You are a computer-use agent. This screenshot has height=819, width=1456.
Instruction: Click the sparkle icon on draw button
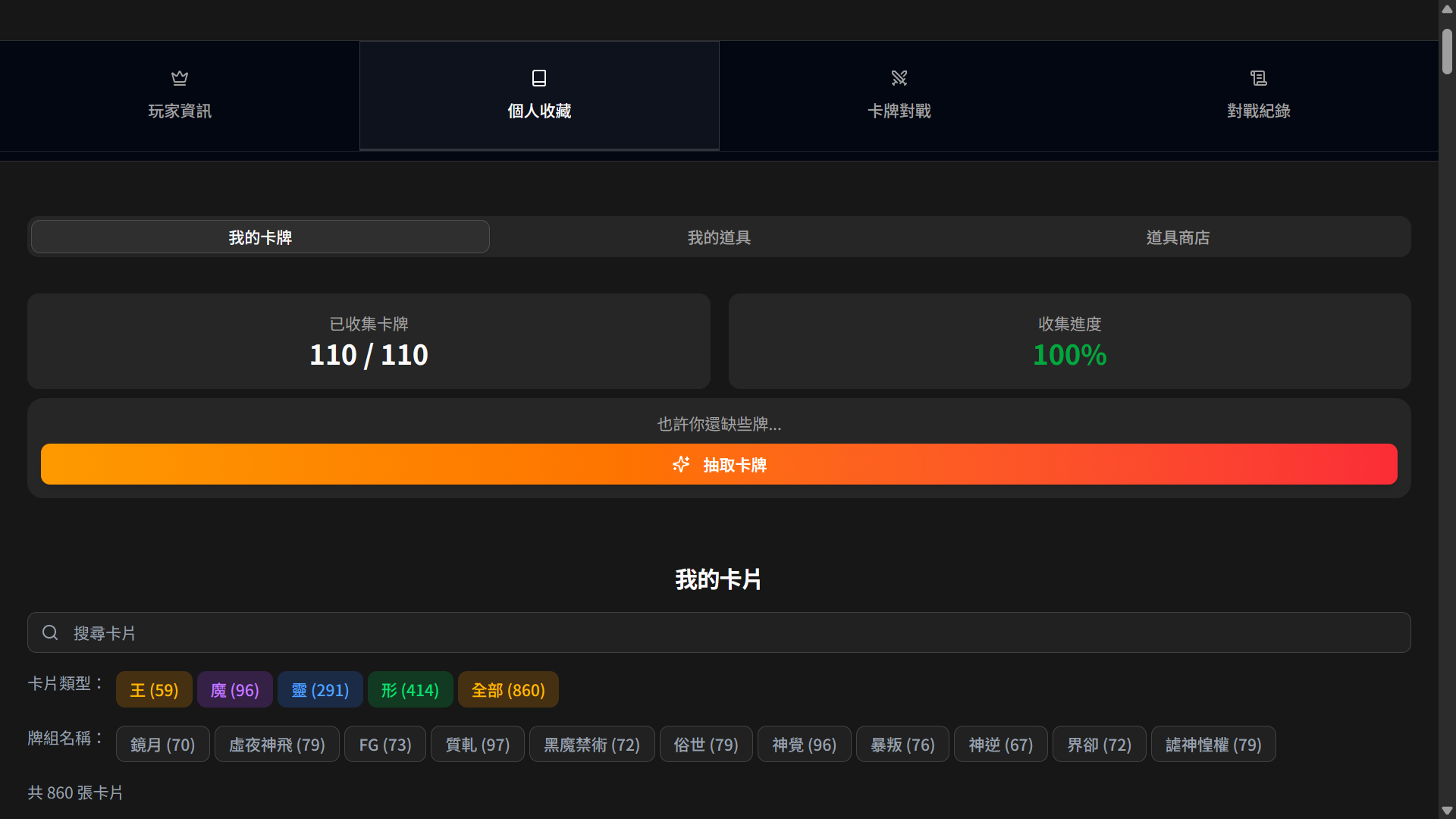point(681,464)
